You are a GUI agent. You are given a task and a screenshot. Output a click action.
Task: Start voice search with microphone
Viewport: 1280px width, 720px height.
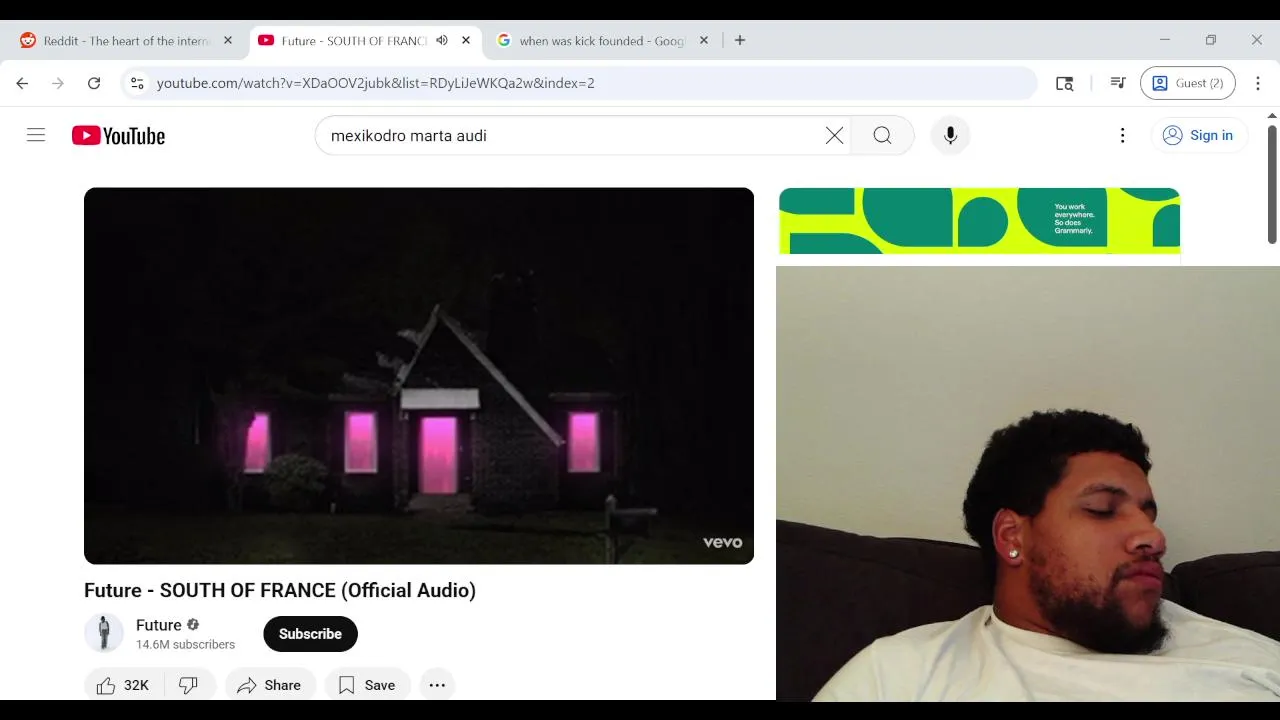pos(950,136)
